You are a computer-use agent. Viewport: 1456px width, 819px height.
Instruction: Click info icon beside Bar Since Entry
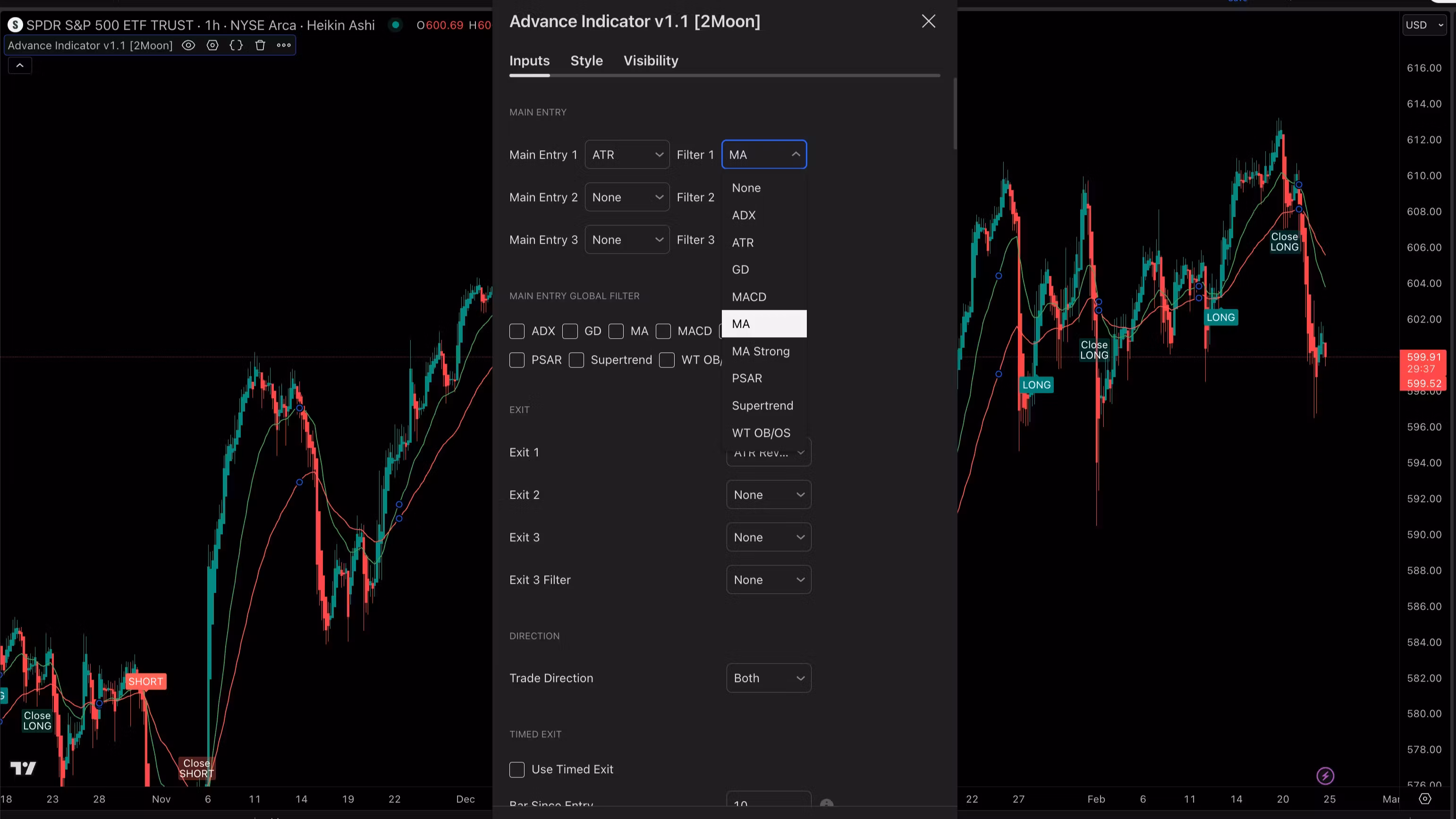pos(826,803)
